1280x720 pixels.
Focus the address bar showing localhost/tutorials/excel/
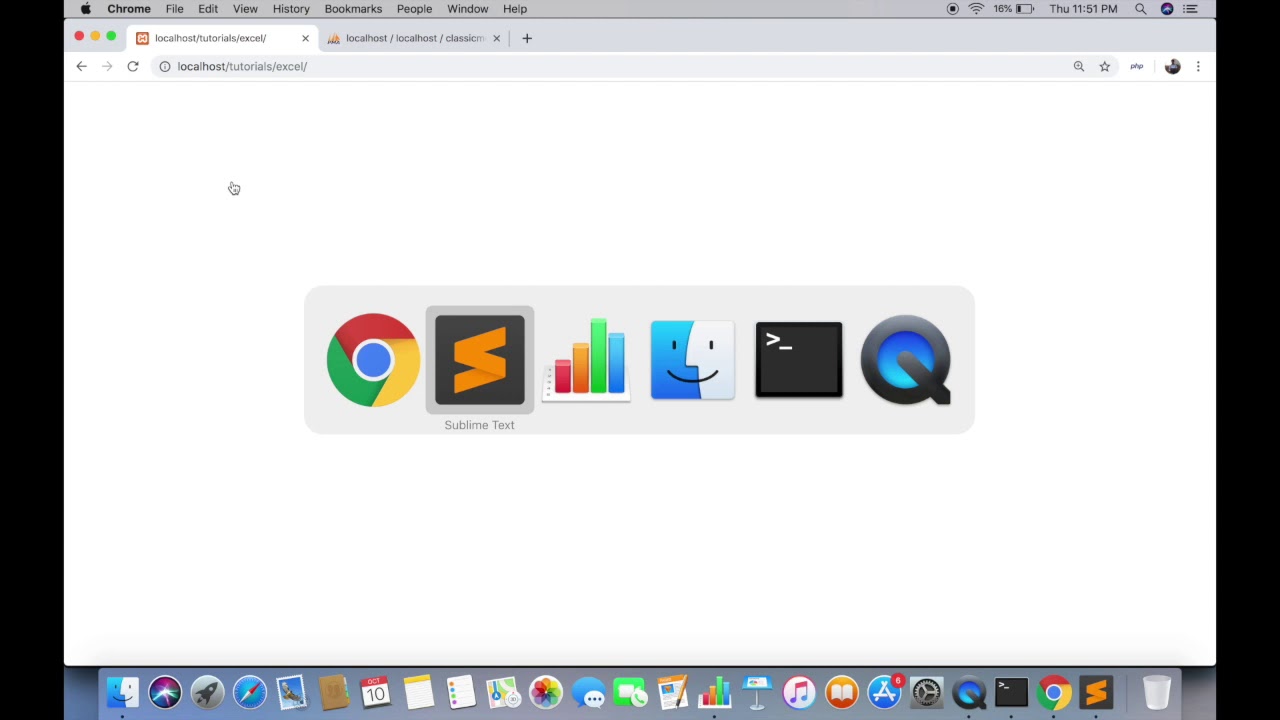[620, 66]
